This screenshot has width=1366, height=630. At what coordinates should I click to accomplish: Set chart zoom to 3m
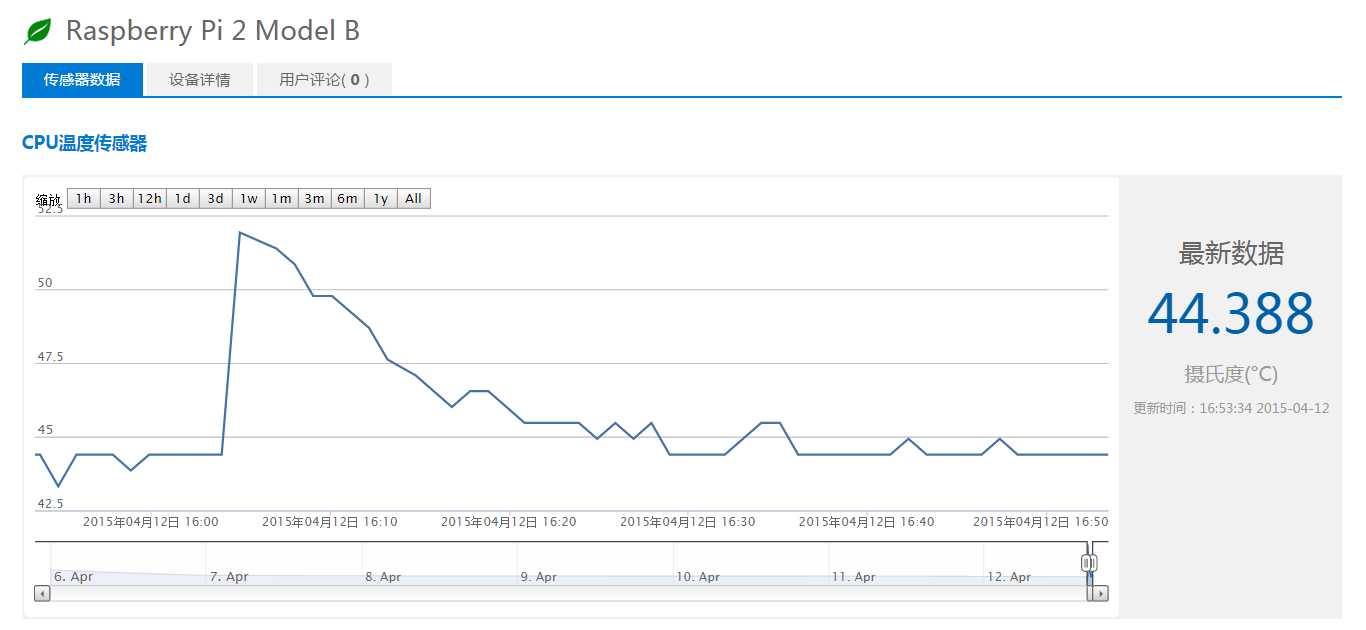315,199
